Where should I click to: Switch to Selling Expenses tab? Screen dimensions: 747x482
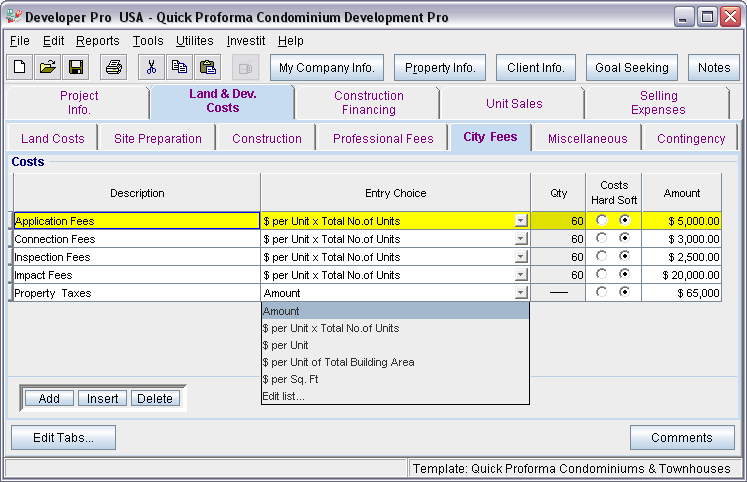(x=658, y=102)
